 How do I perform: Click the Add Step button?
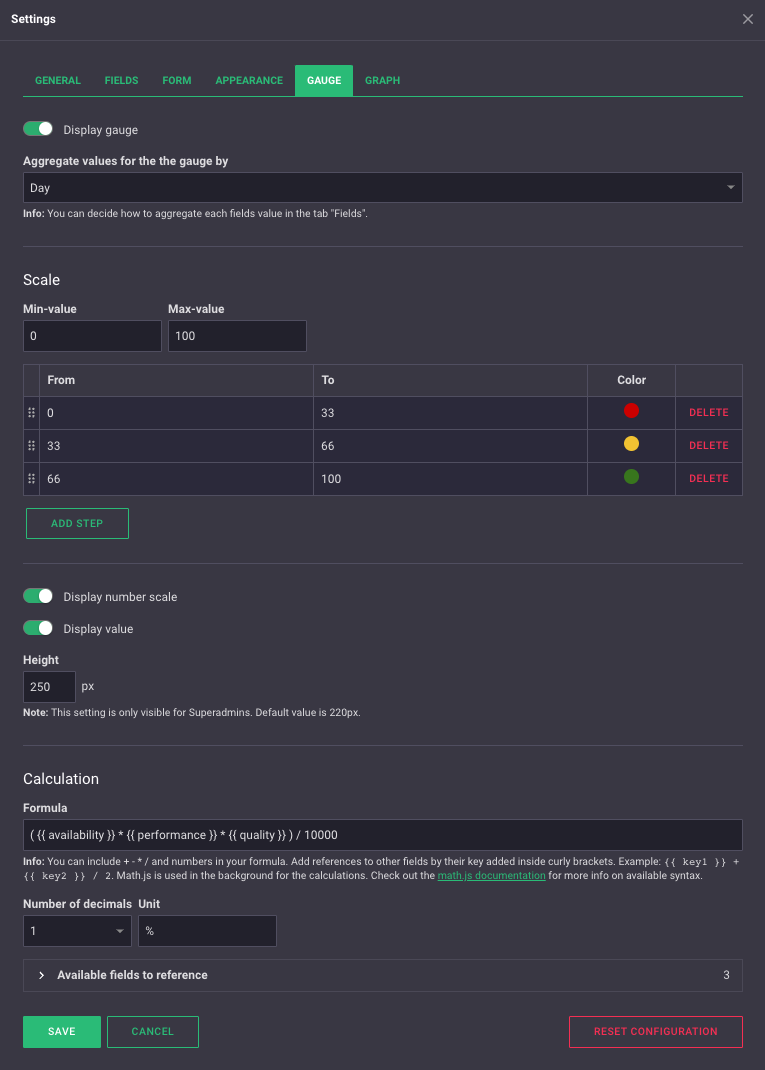(77, 523)
